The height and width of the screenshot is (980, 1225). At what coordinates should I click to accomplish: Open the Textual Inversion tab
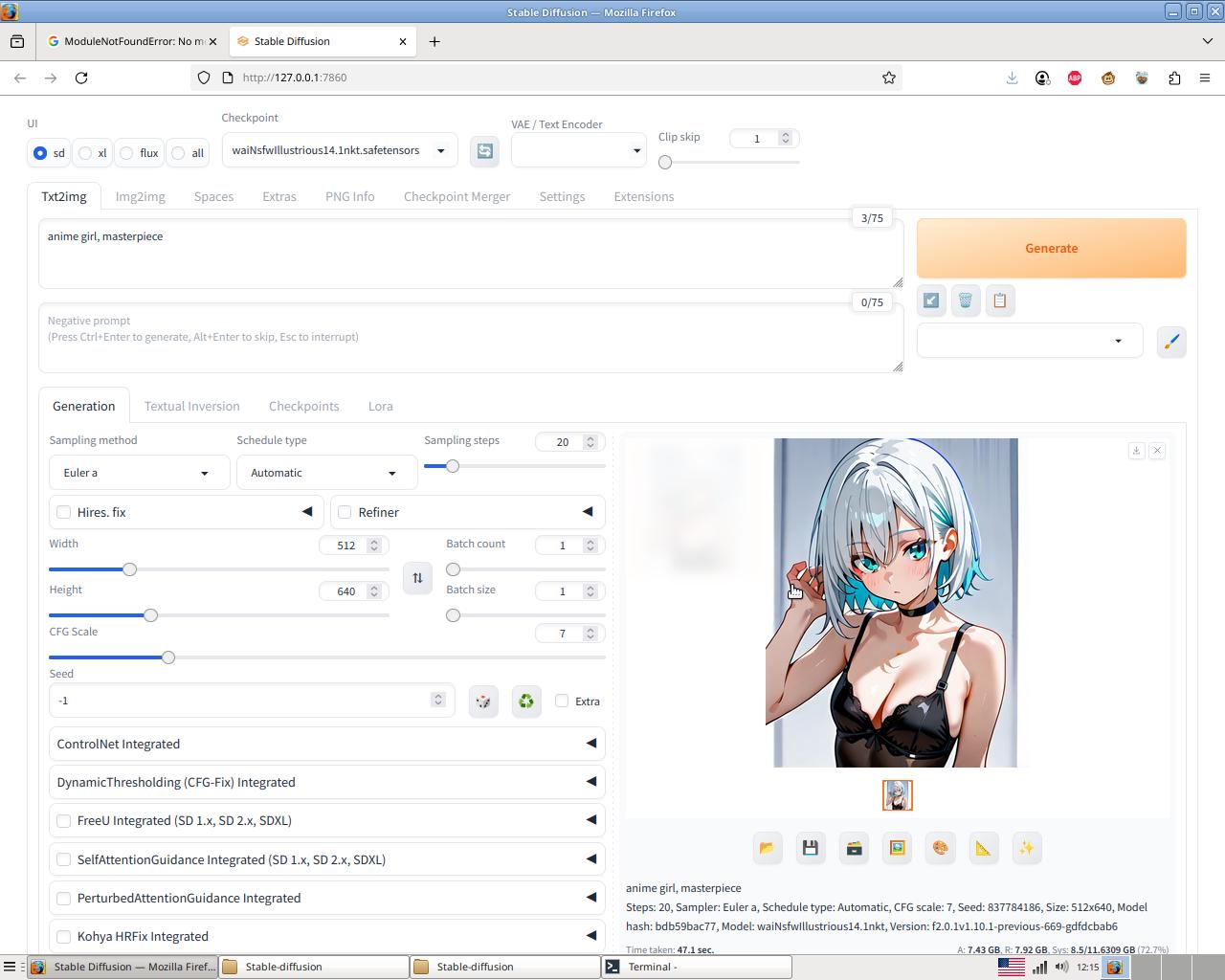191,407
